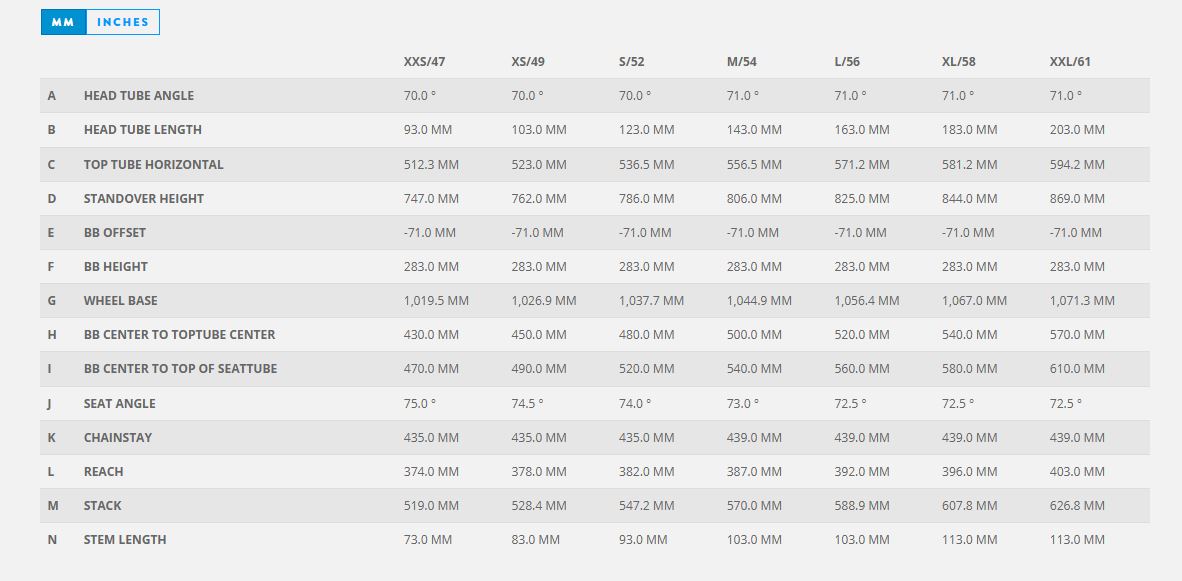Screen dimensions: 1182x581
Task: Click the HEAD TUBE ANGLE row label
Action: [139, 96]
